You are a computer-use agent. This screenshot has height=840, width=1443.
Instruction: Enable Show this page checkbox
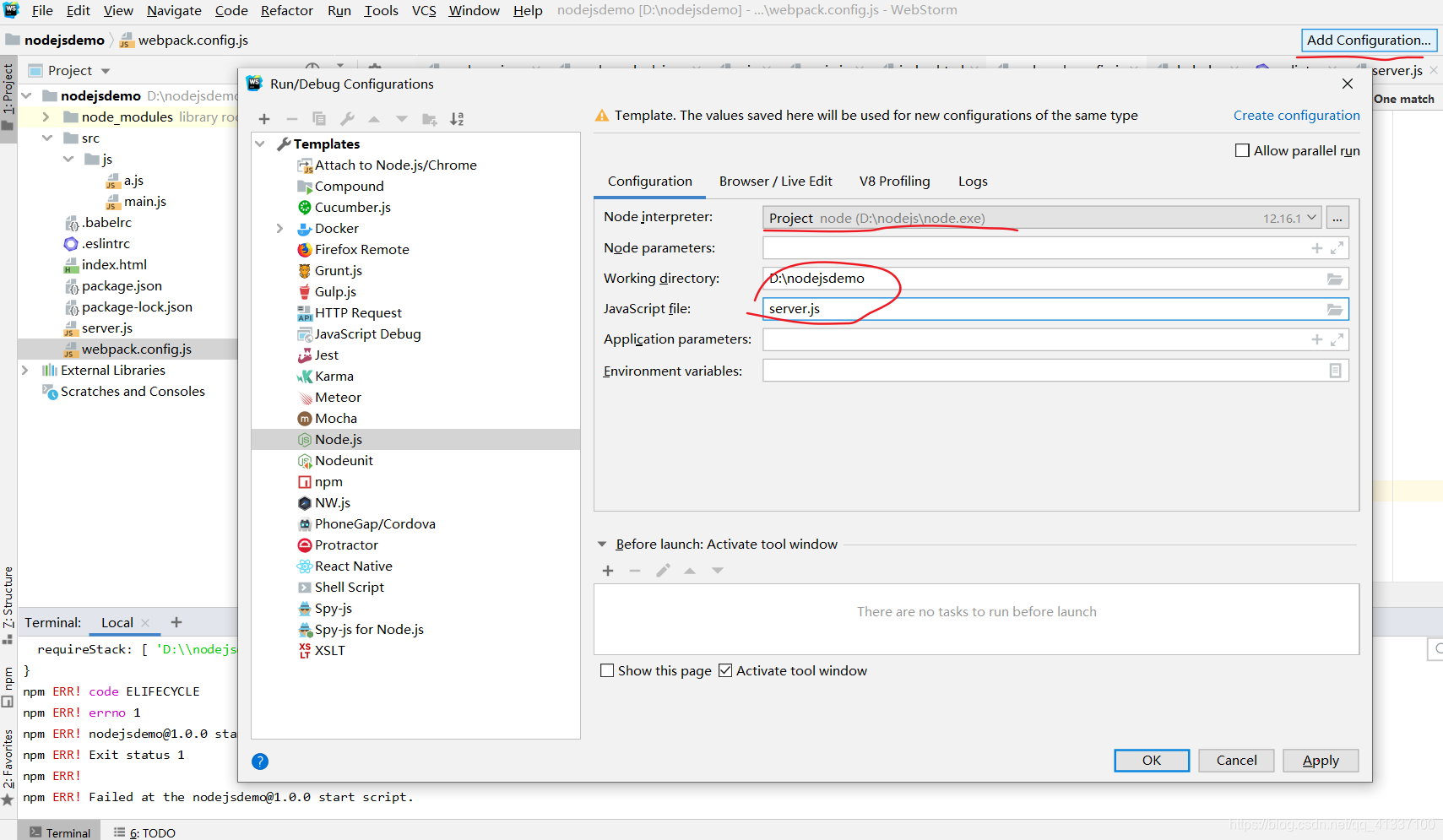pos(606,670)
